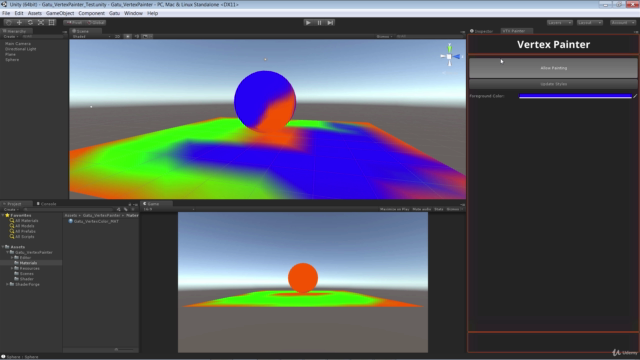Select the Move tool
640x360 pixels.
point(19,22)
